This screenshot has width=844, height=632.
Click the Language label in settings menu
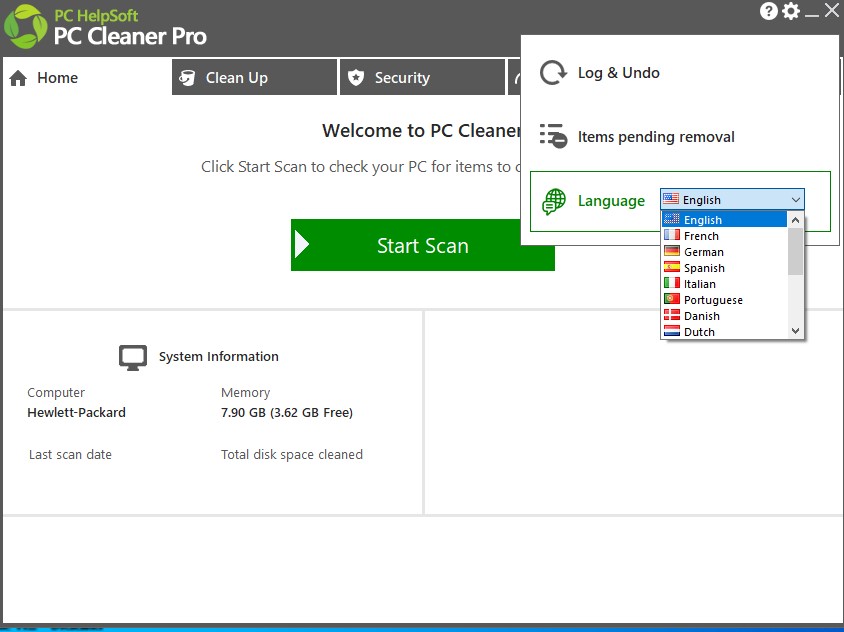pyautogui.click(x=611, y=201)
